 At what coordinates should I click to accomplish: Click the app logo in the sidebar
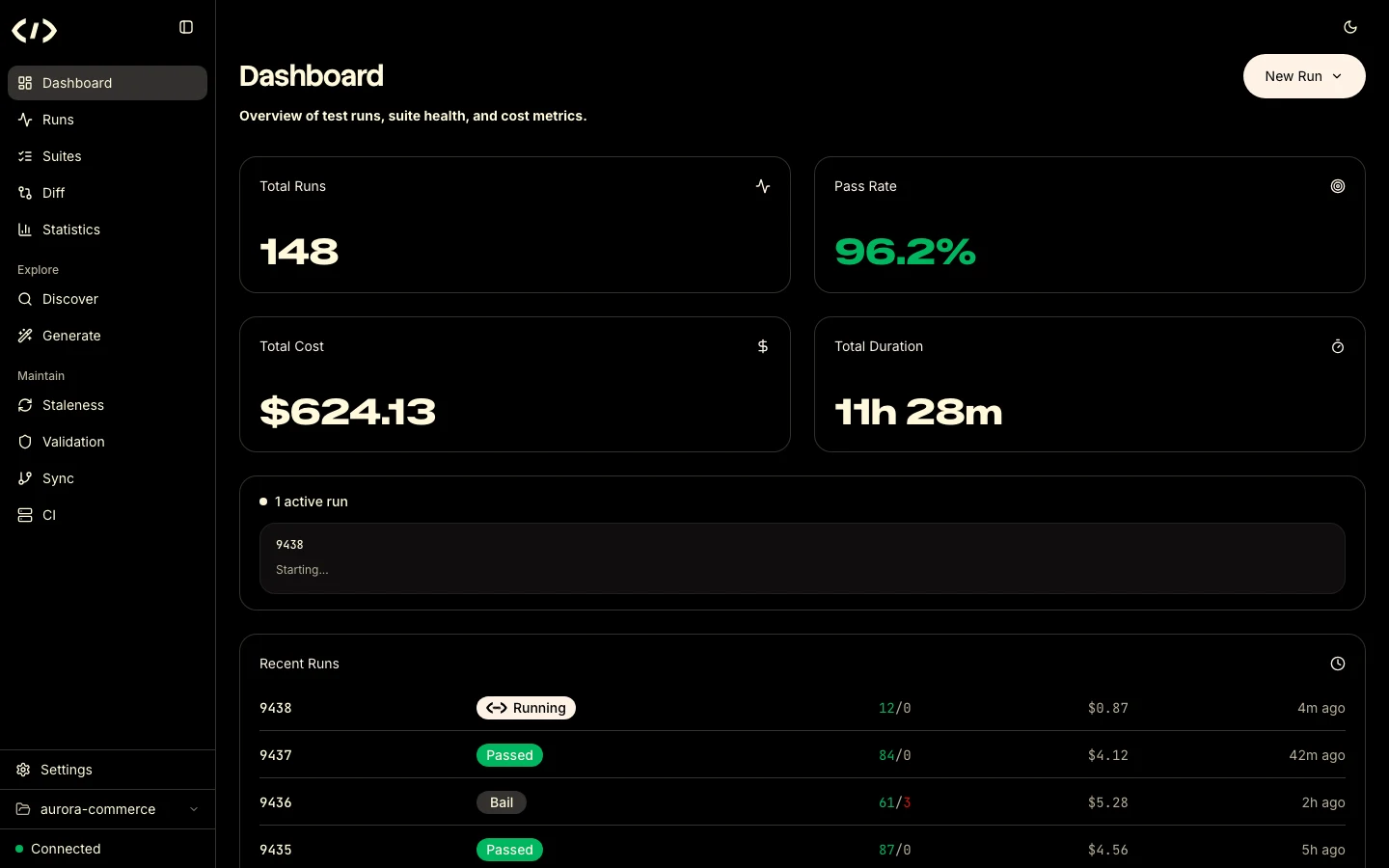34,30
